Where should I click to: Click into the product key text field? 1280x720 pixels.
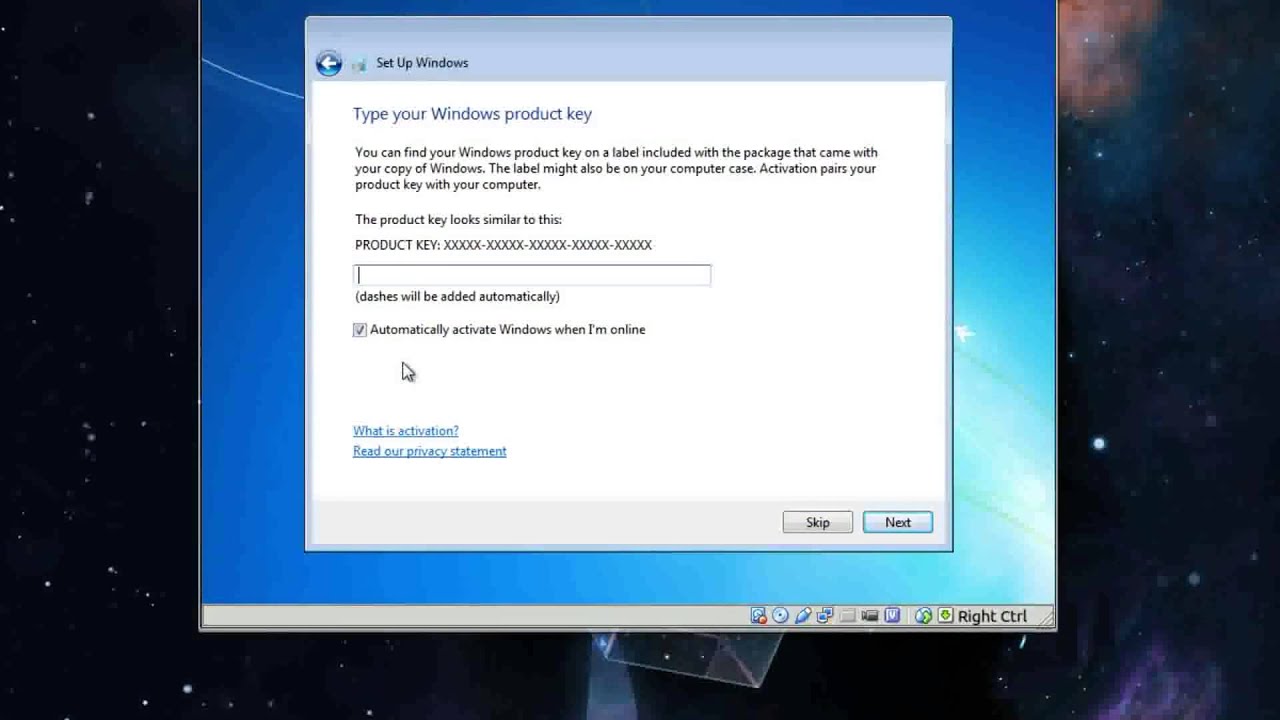tap(532, 275)
